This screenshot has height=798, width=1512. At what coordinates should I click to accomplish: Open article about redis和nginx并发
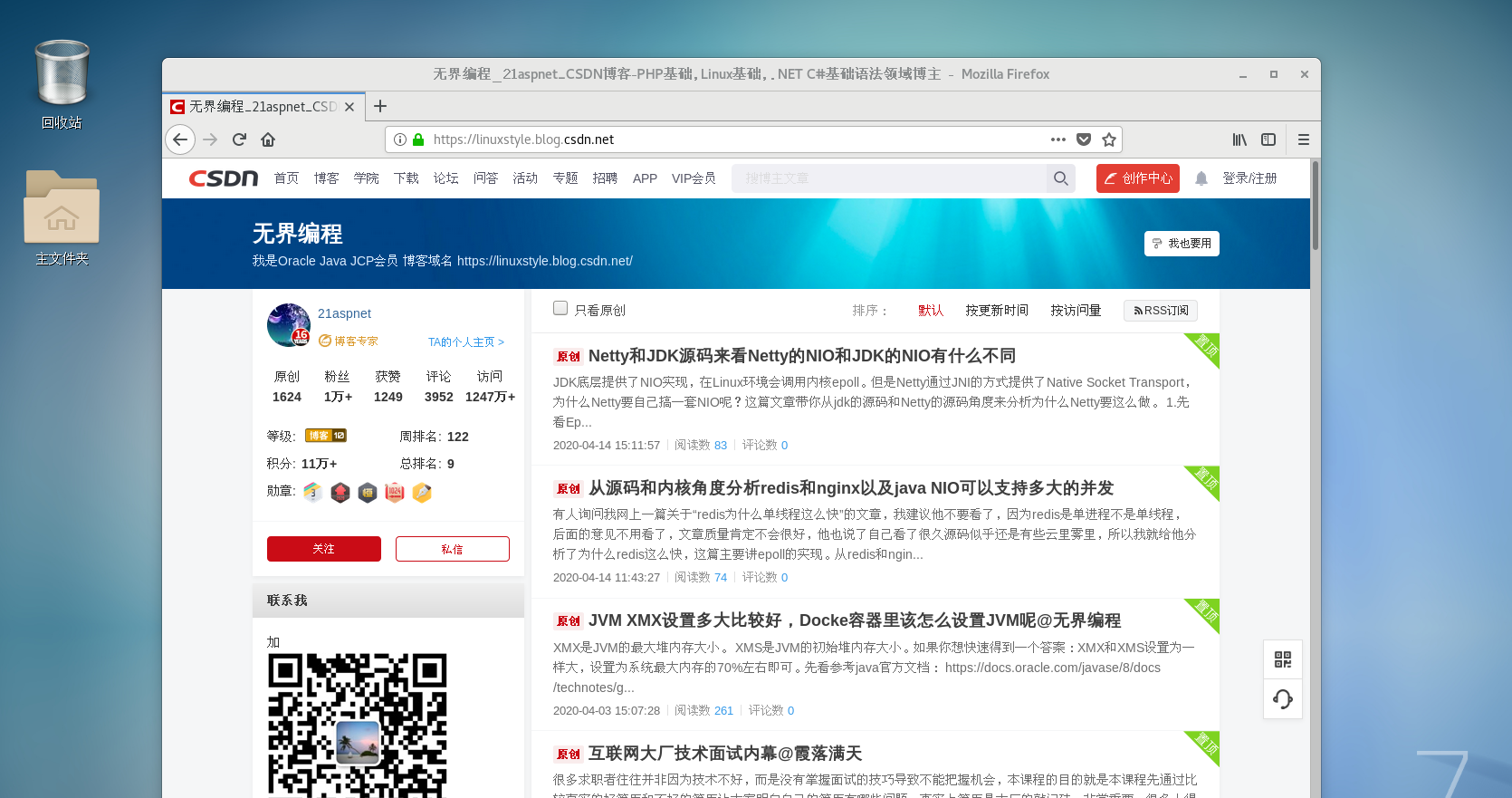[850, 488]
